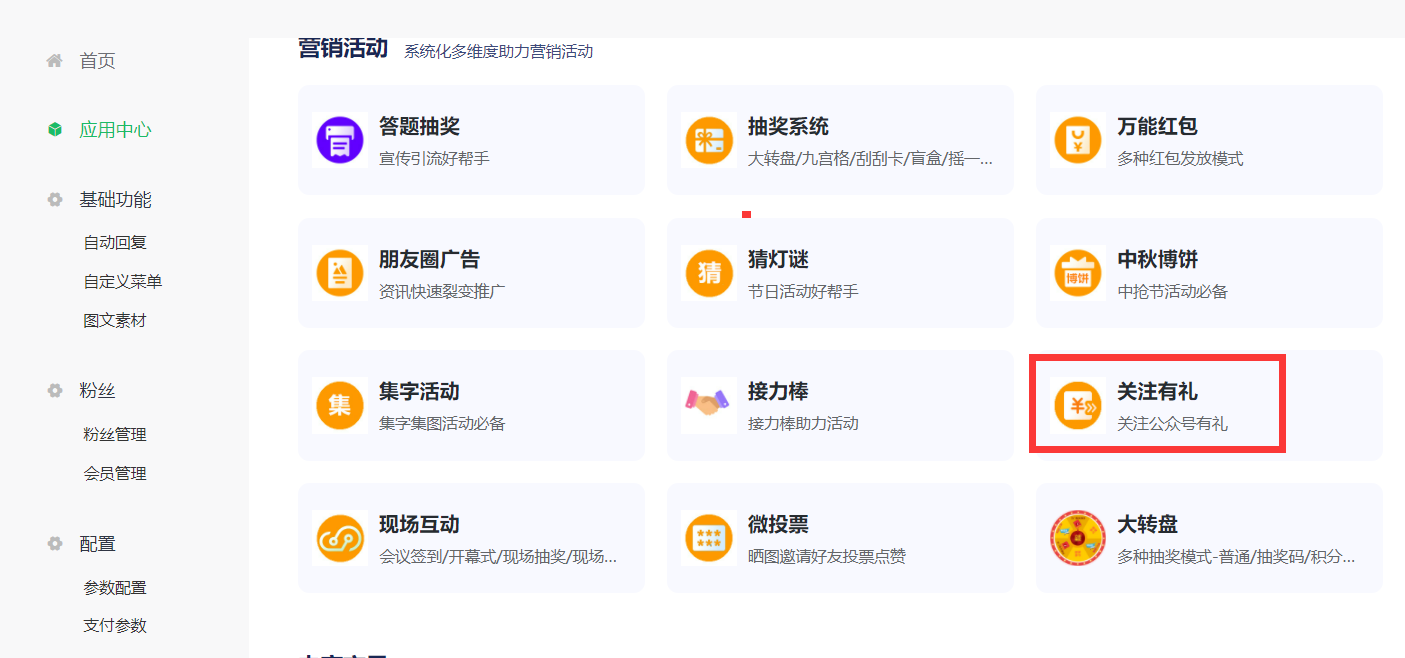Open 自定义菜单 settings link
Screen dimensions: 1405x658
tap(122, 282)
